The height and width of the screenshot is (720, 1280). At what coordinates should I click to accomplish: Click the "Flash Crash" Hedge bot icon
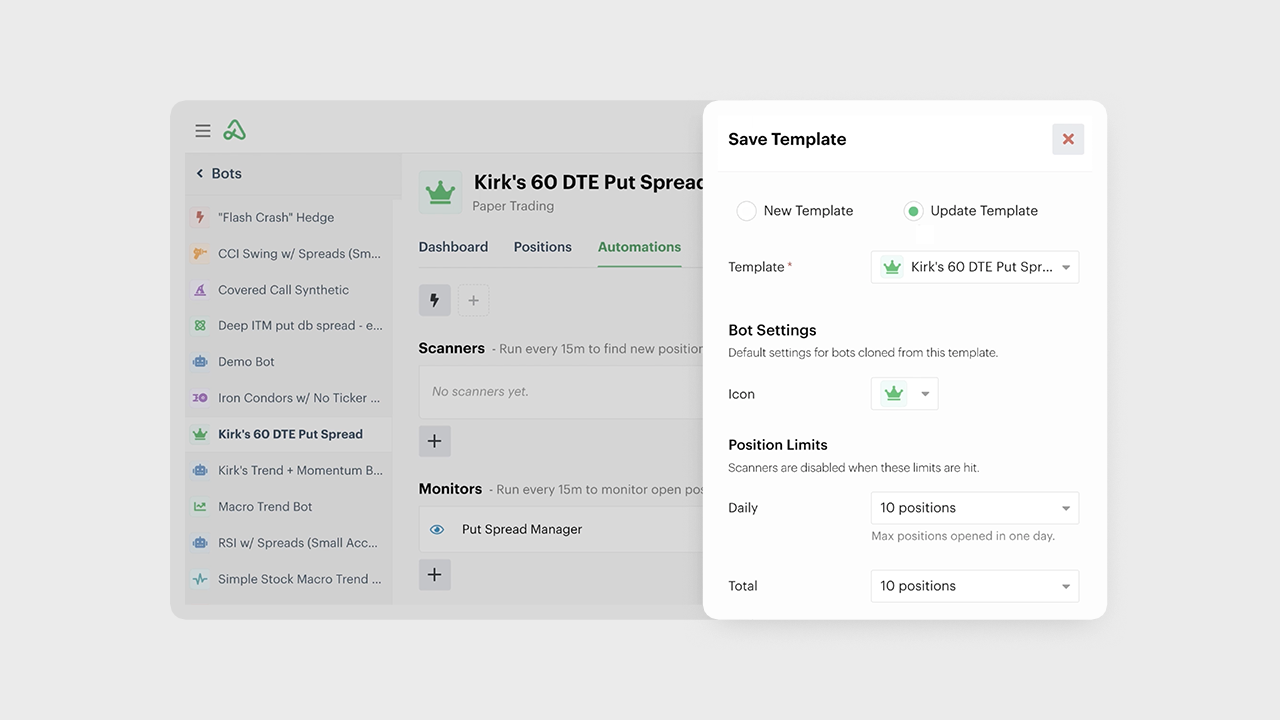tap(200, 217)
